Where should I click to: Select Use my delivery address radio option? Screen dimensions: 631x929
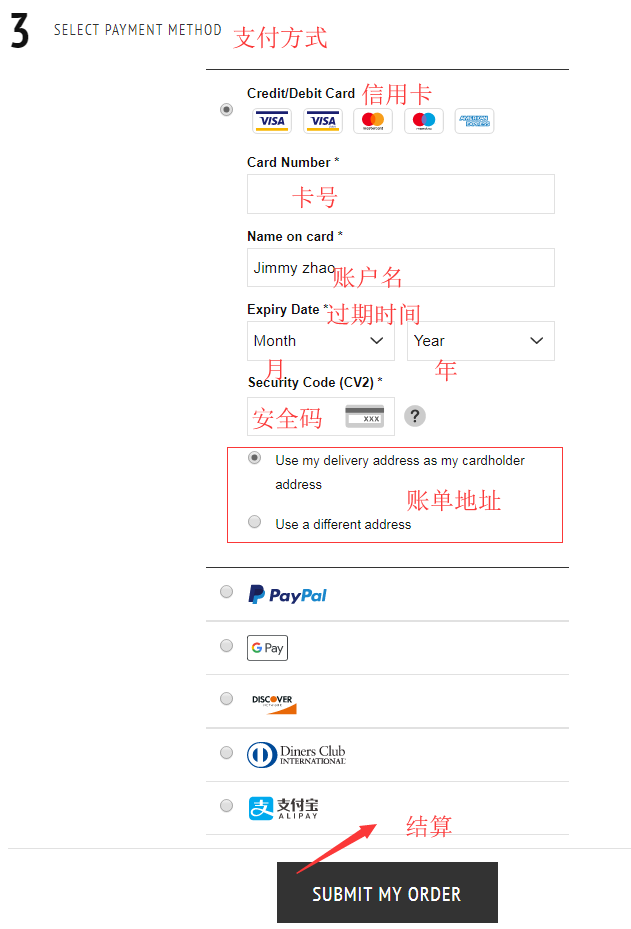point(255,458)
